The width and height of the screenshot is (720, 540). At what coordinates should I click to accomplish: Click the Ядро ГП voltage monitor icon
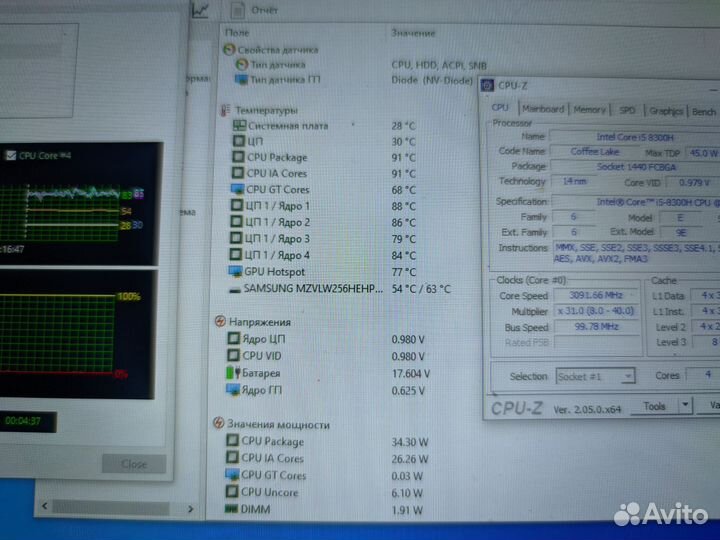232,390
